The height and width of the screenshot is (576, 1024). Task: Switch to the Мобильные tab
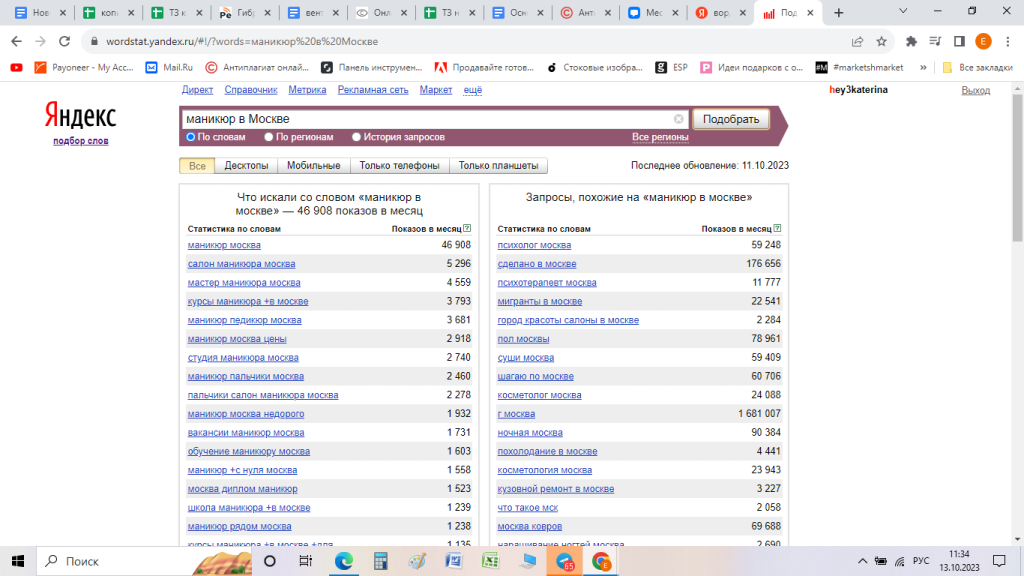[313, 166]
